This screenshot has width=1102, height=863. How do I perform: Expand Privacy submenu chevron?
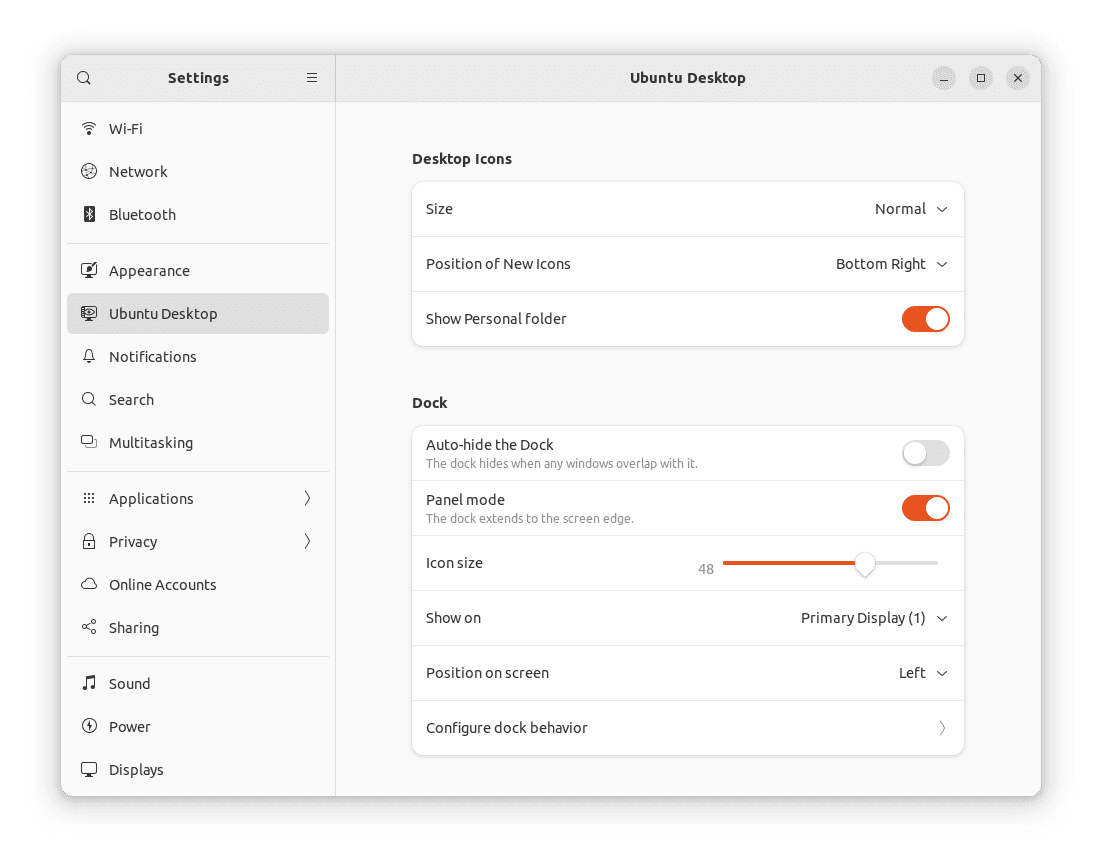(307, 541)
